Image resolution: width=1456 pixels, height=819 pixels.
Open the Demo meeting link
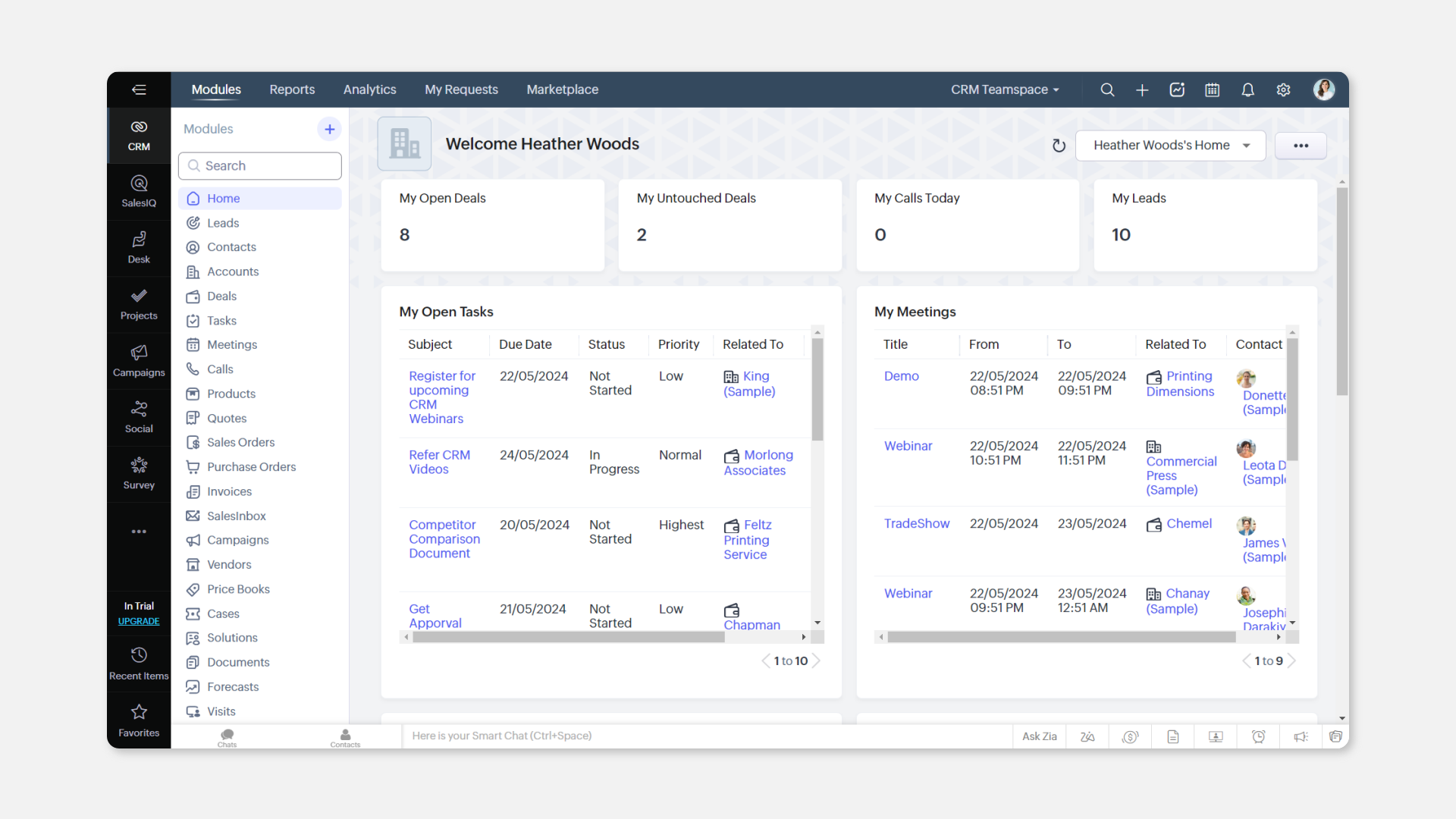coord(901,376)
